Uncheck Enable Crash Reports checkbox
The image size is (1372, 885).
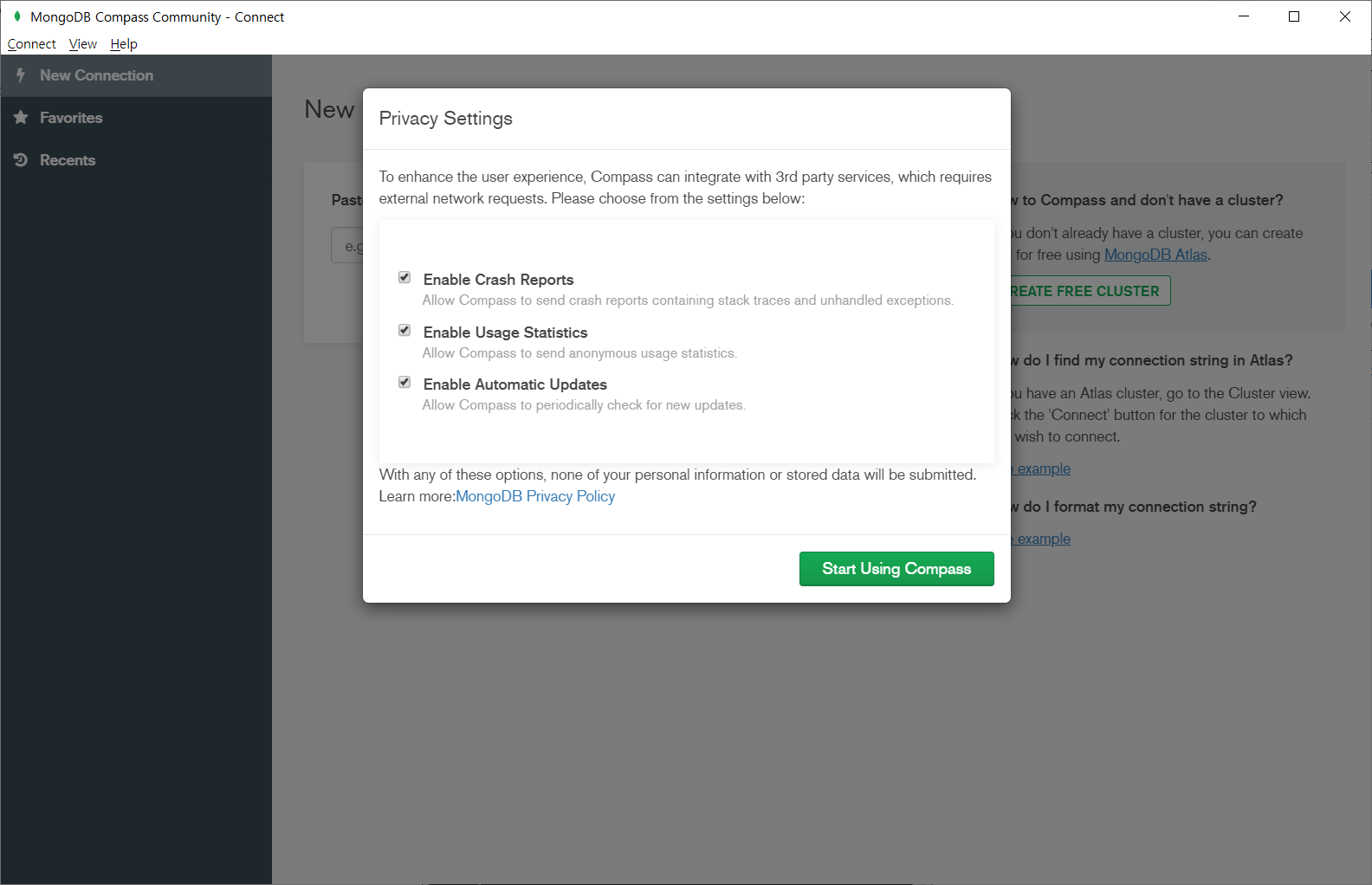[404, 278]
